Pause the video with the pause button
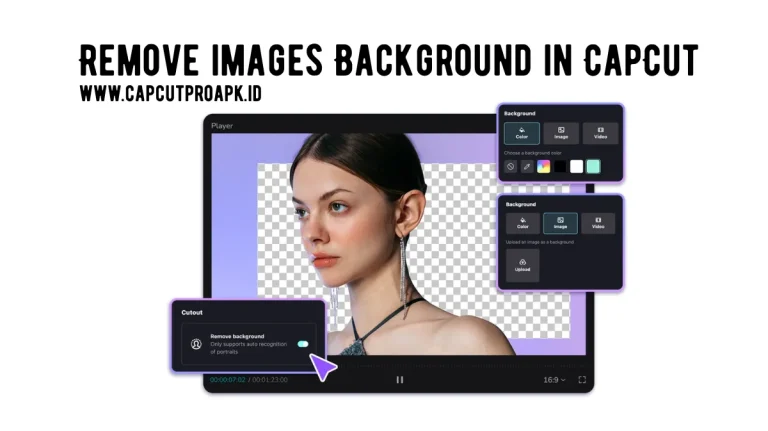Screen dimensions: 768x431 click(400, 380)
